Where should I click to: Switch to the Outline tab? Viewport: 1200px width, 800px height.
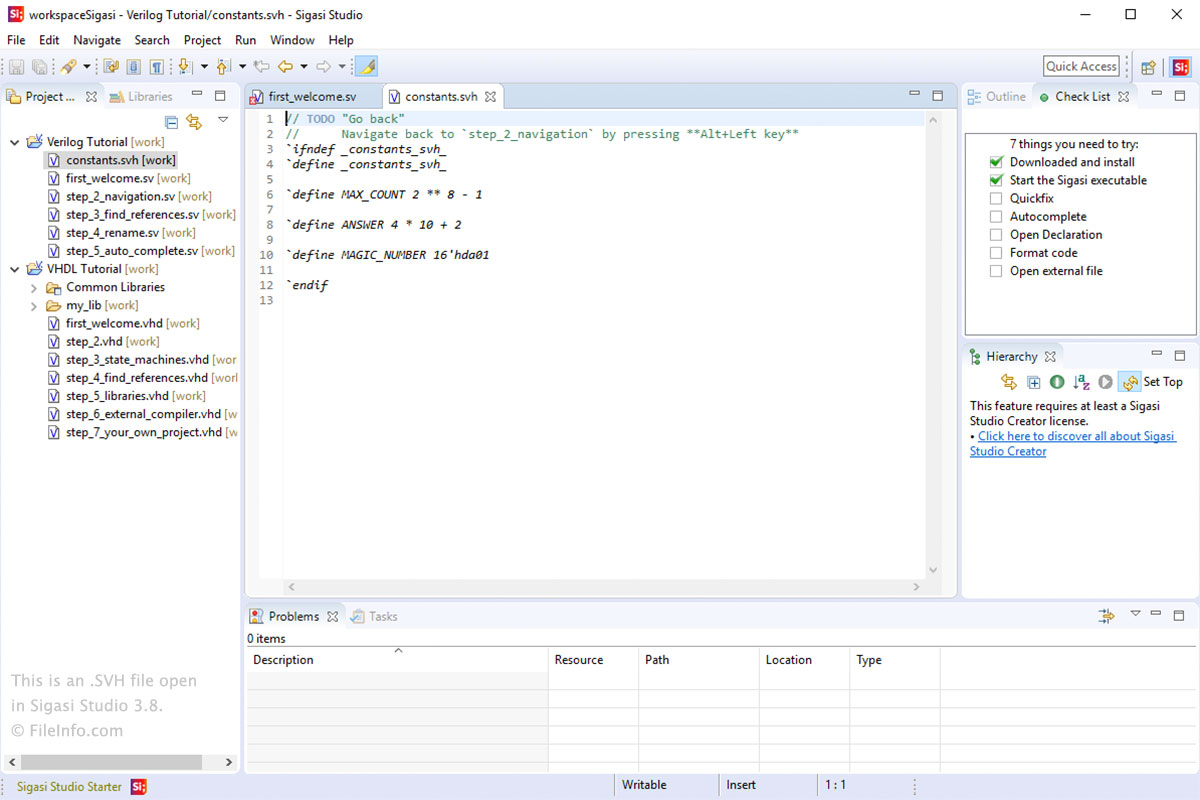click(996, 97)
